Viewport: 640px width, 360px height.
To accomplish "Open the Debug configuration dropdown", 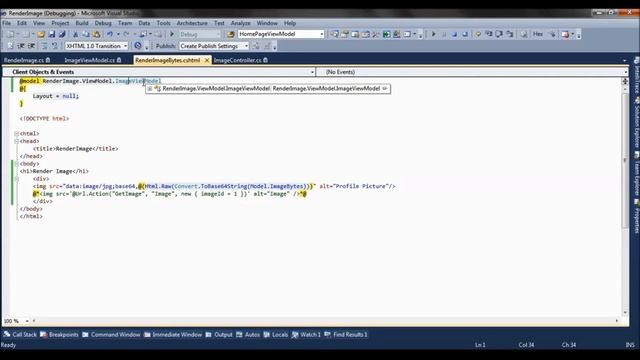I will 200,34.
